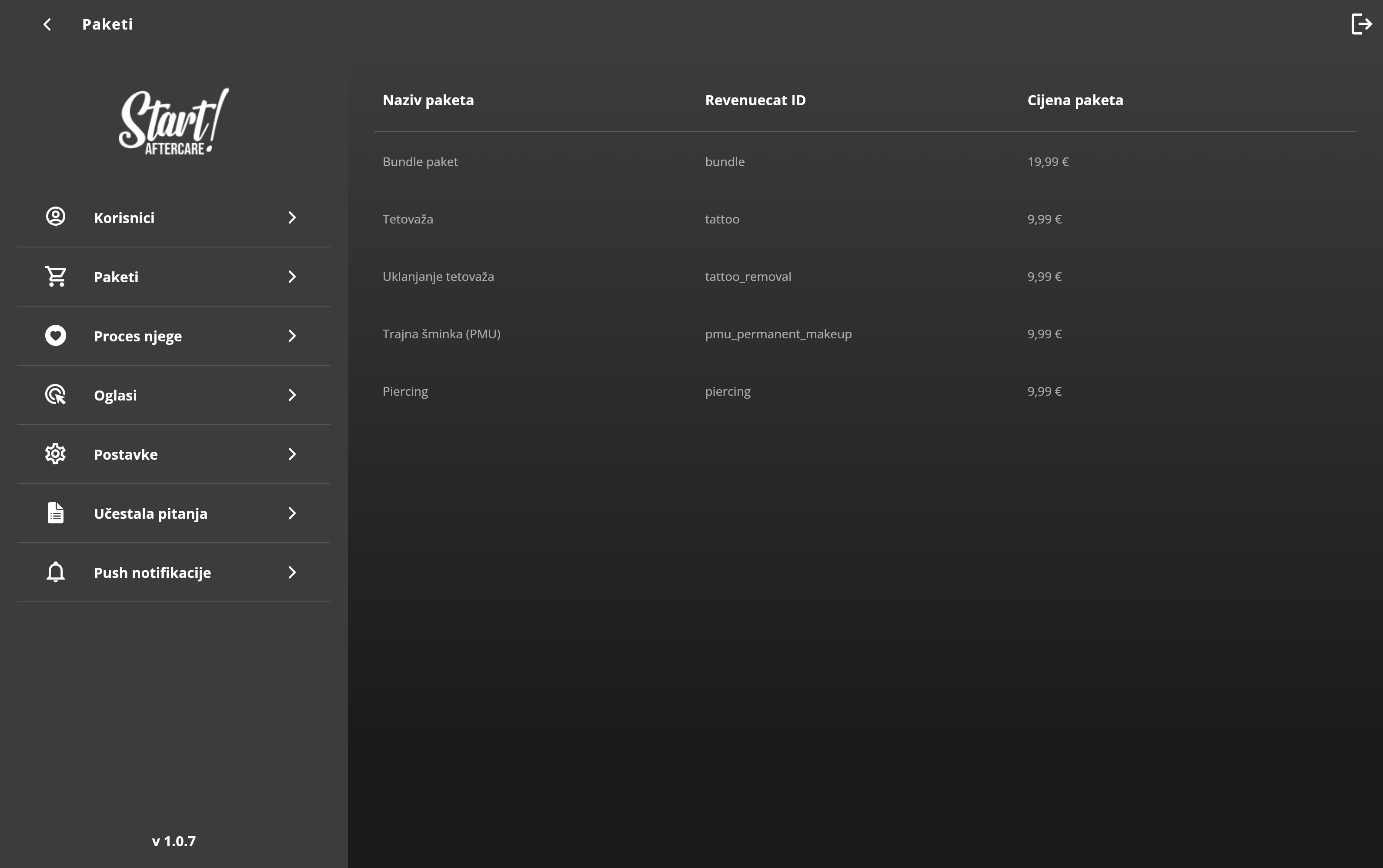This screenshot has width=1383, height=868.
Task: Click the Korisnici user profile icon
Action: [56, 217]
